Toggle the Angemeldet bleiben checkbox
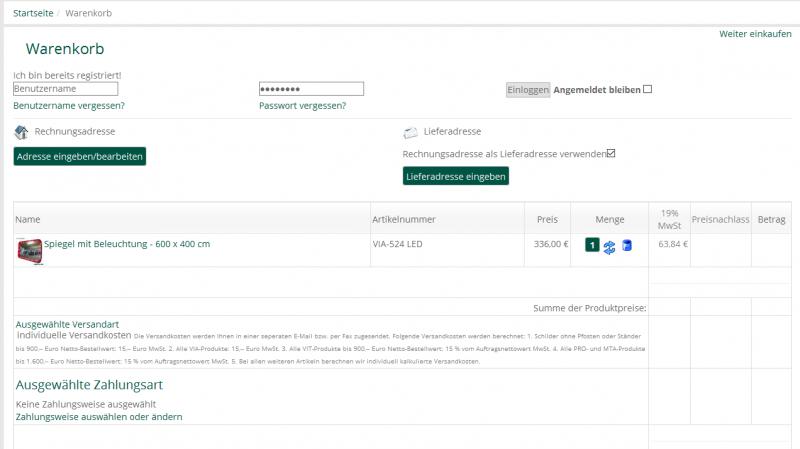This screenshot has height=449, width=800. tap(648, 89)
